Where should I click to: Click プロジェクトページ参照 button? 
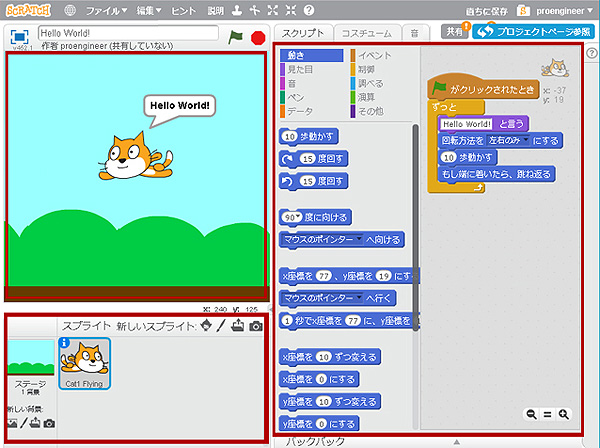point(533,31)
